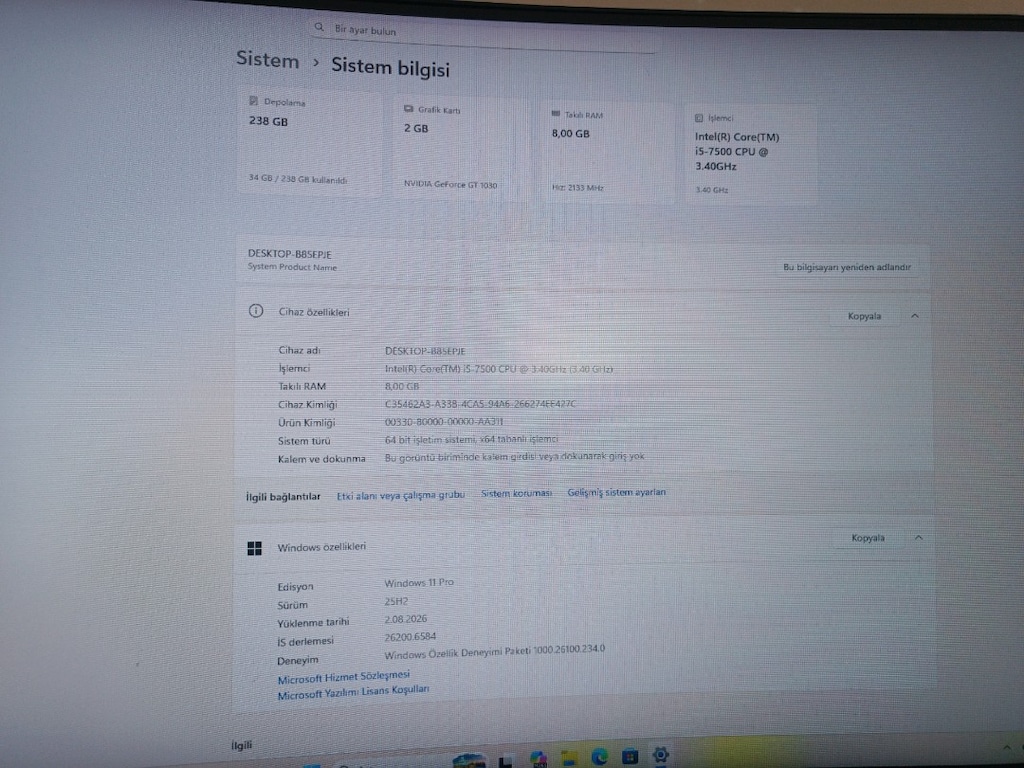Click the Depolama storage card icon

point(253,101)
